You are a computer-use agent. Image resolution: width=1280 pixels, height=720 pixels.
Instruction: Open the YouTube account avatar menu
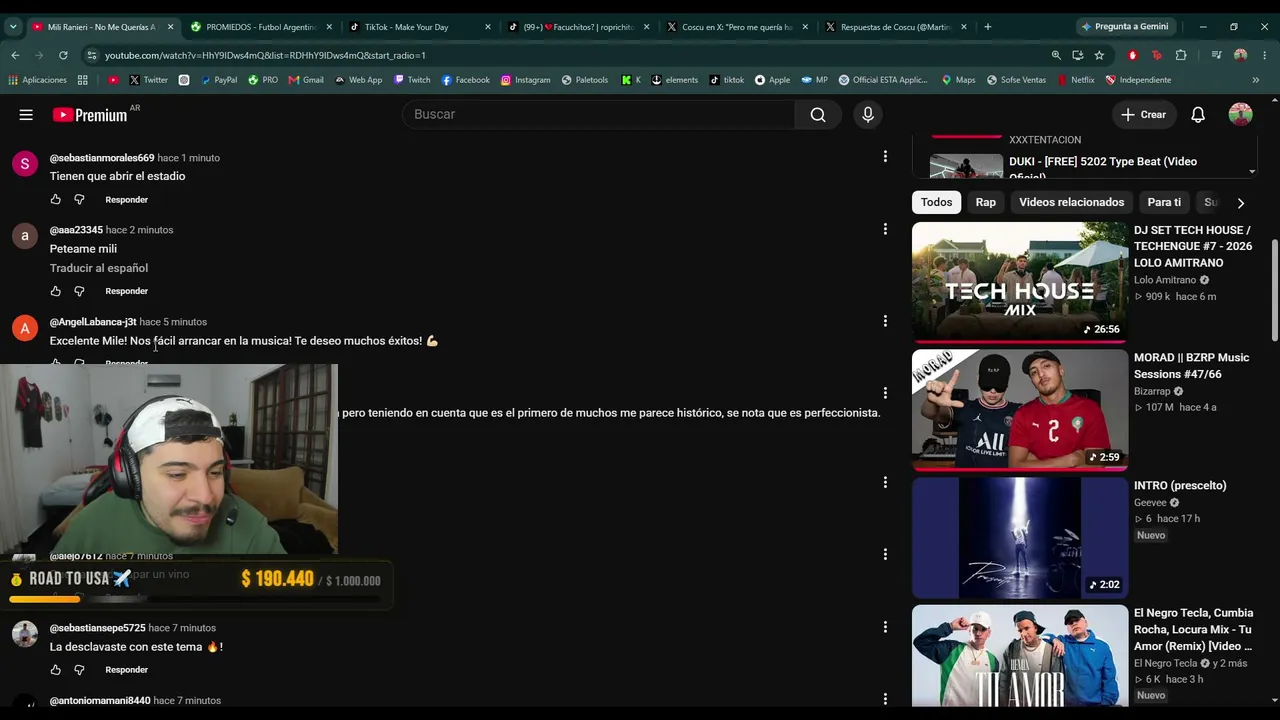tap(1241, 115)
